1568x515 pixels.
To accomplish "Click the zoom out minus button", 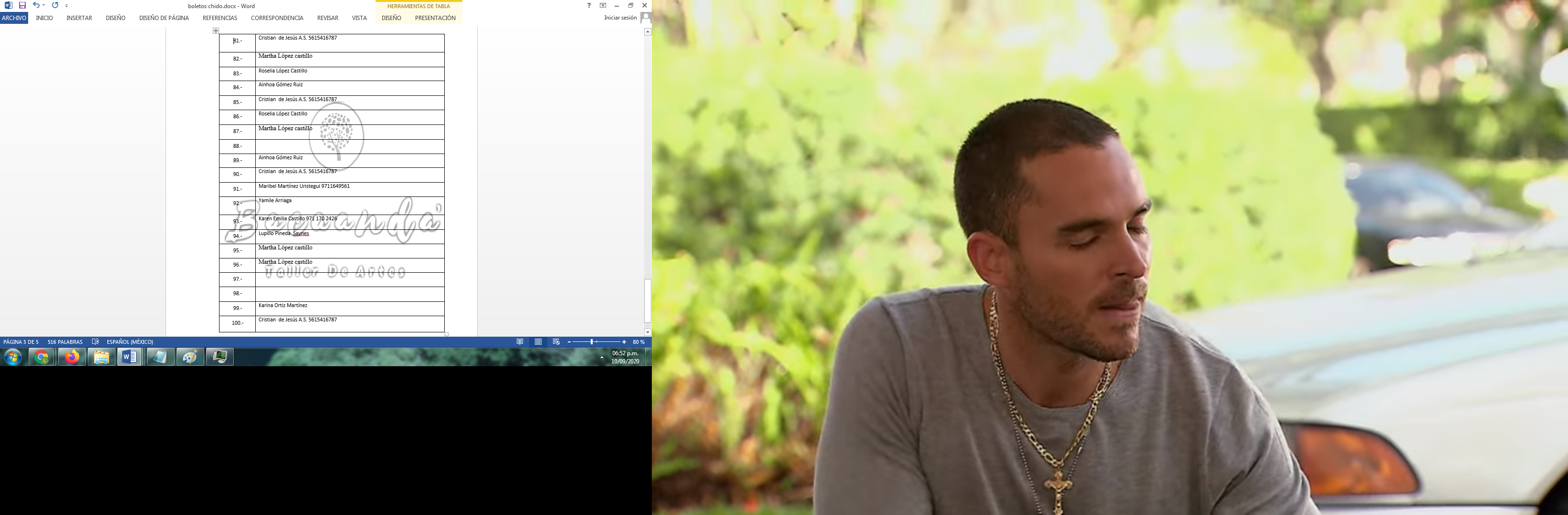I will pyautogui.click(x=569, y=342).
